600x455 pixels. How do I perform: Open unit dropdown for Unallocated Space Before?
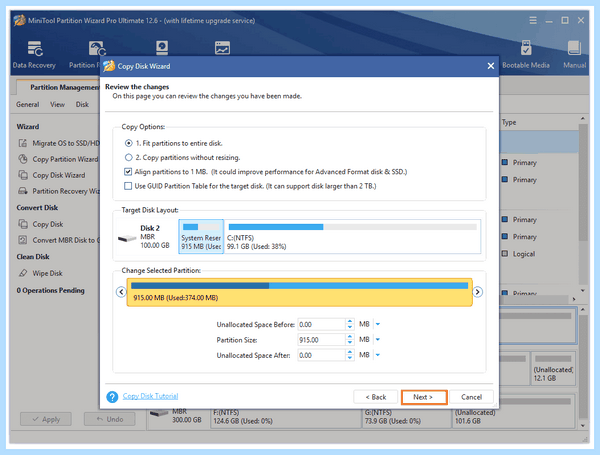click(x=378, y=324)
